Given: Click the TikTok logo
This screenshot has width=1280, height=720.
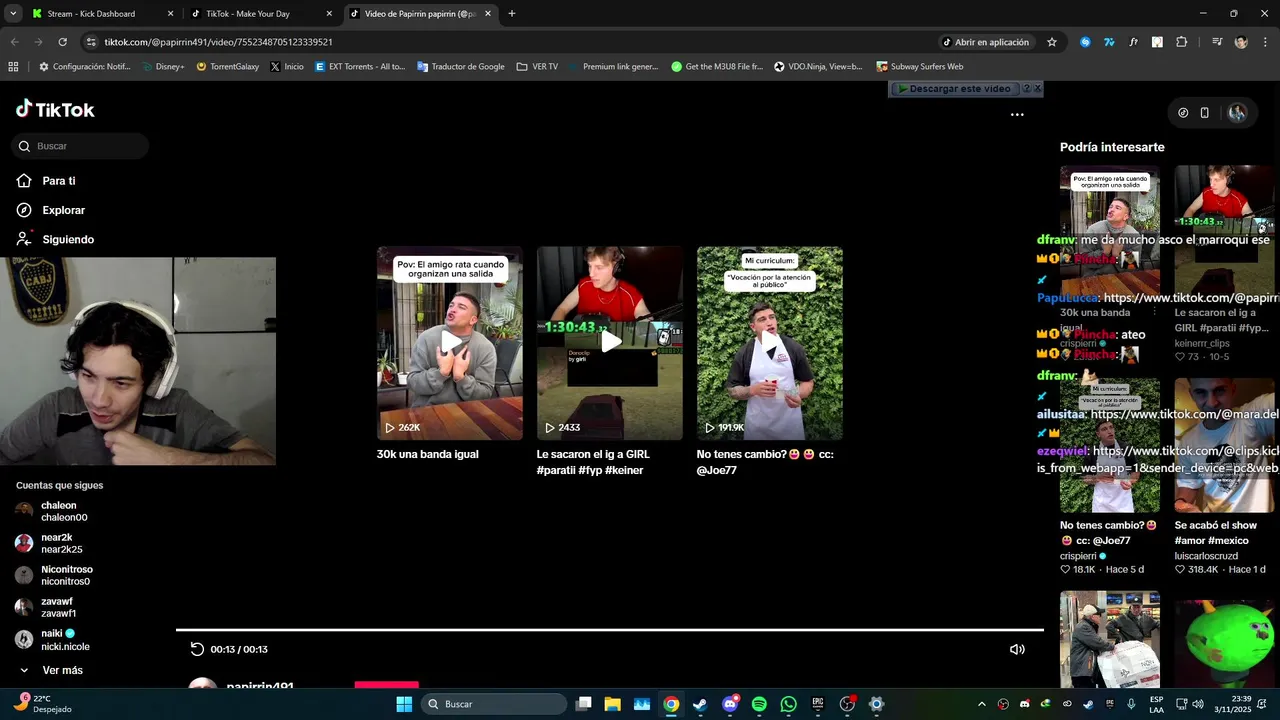Looking at the screenshot, I should point(55,110).
